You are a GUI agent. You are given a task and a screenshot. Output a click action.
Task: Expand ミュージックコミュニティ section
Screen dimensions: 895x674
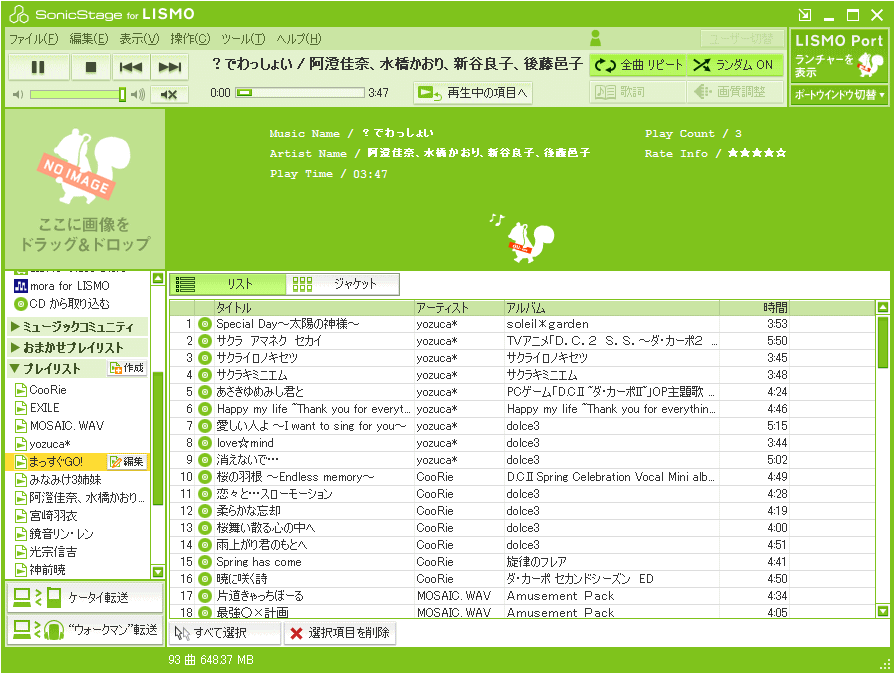point(78,327)
